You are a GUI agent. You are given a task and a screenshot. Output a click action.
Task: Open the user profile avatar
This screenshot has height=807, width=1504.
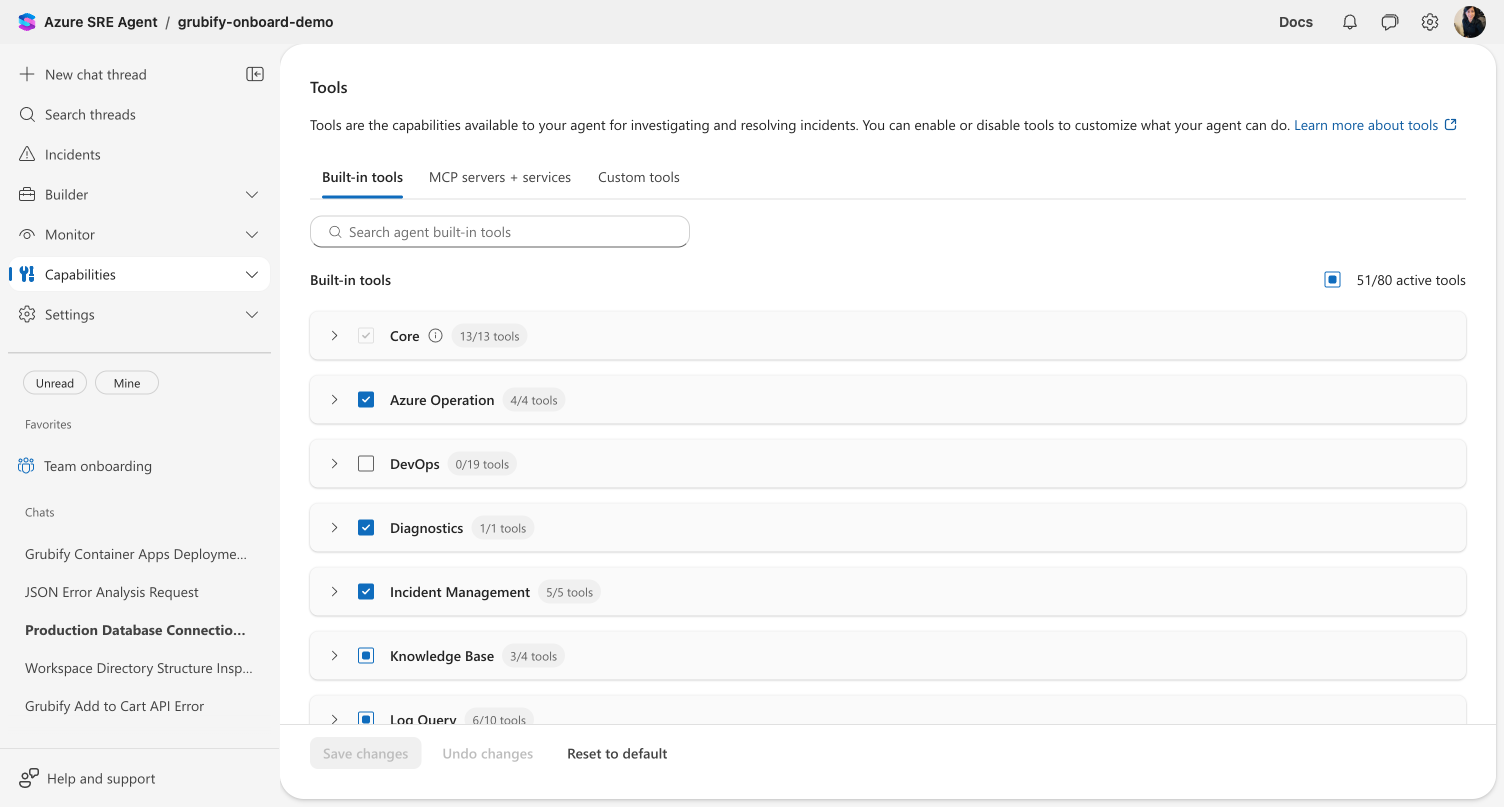1470,22
